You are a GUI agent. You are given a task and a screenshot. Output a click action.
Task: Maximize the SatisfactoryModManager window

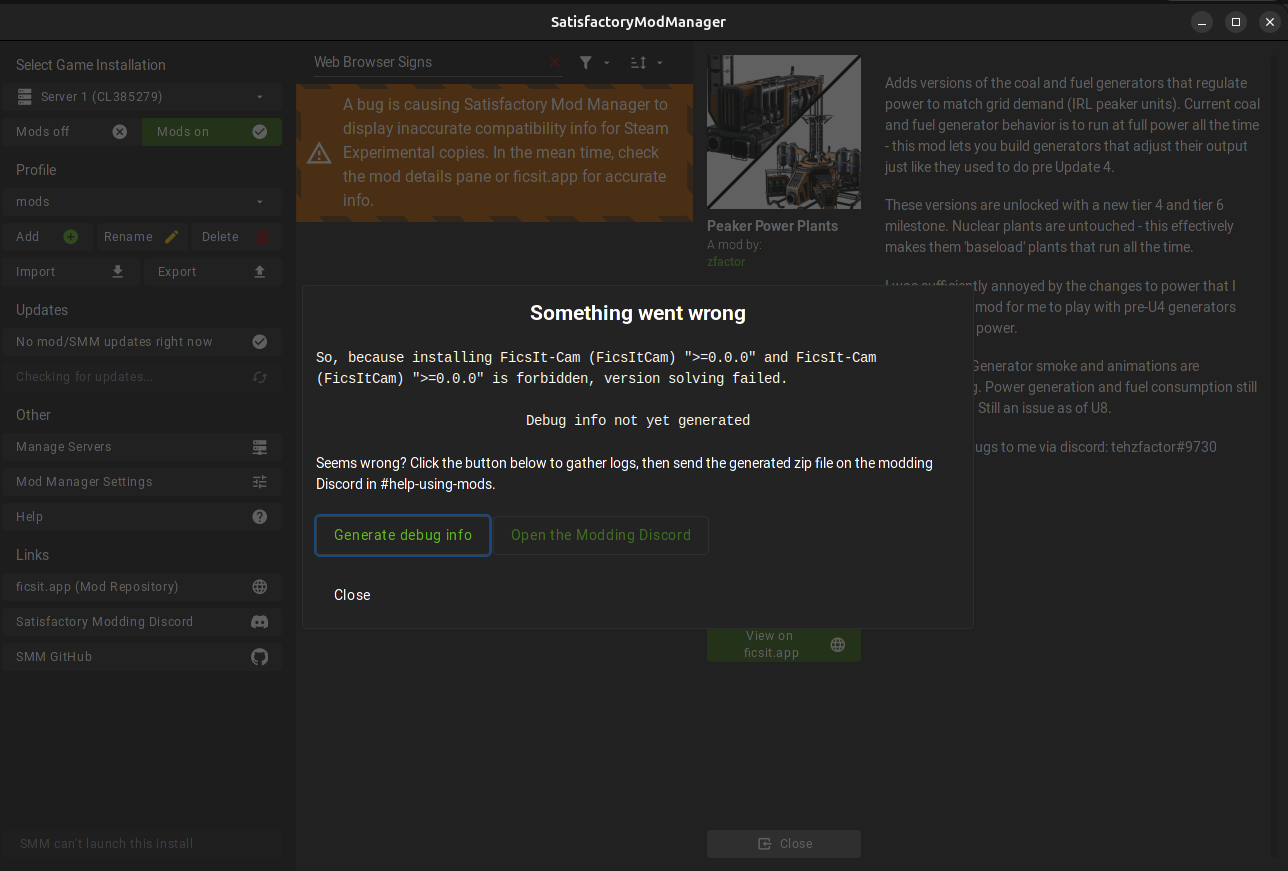coord(1236,22)
